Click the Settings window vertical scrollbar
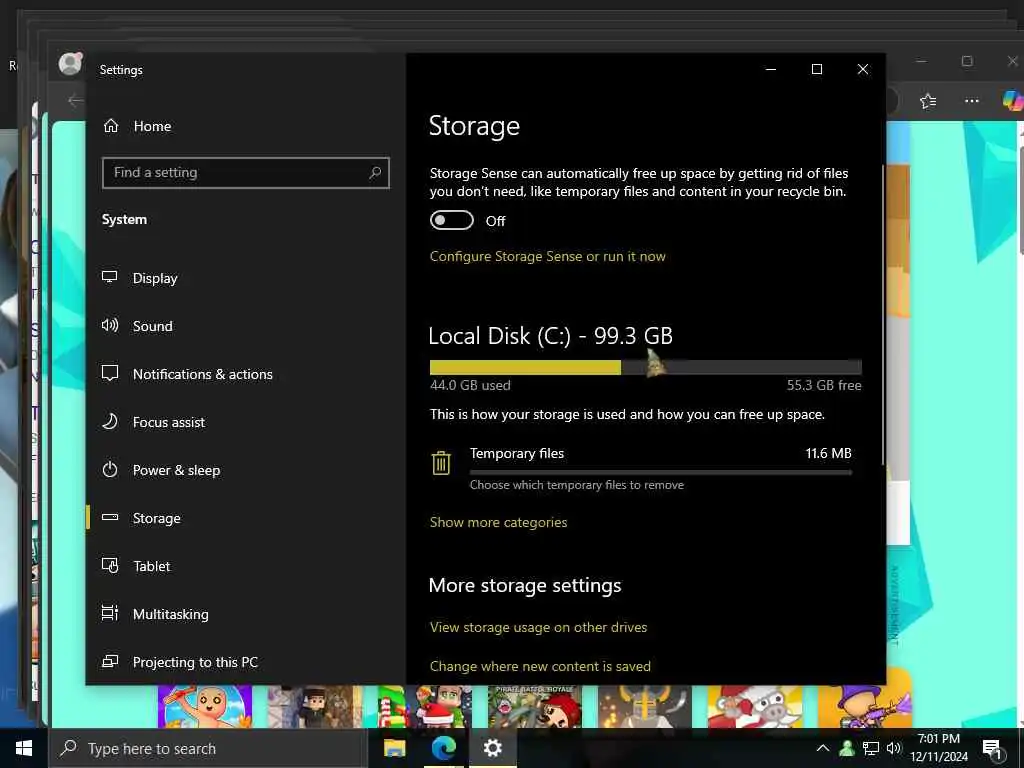 click(883, 315)
